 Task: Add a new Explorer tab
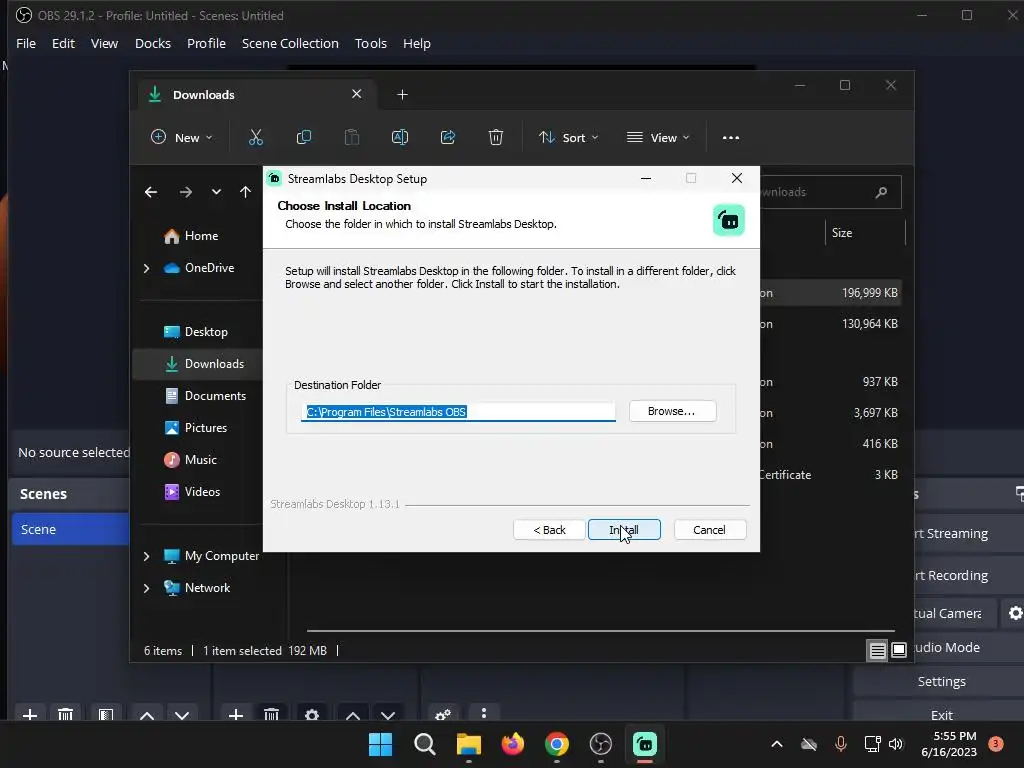point(402,95)
